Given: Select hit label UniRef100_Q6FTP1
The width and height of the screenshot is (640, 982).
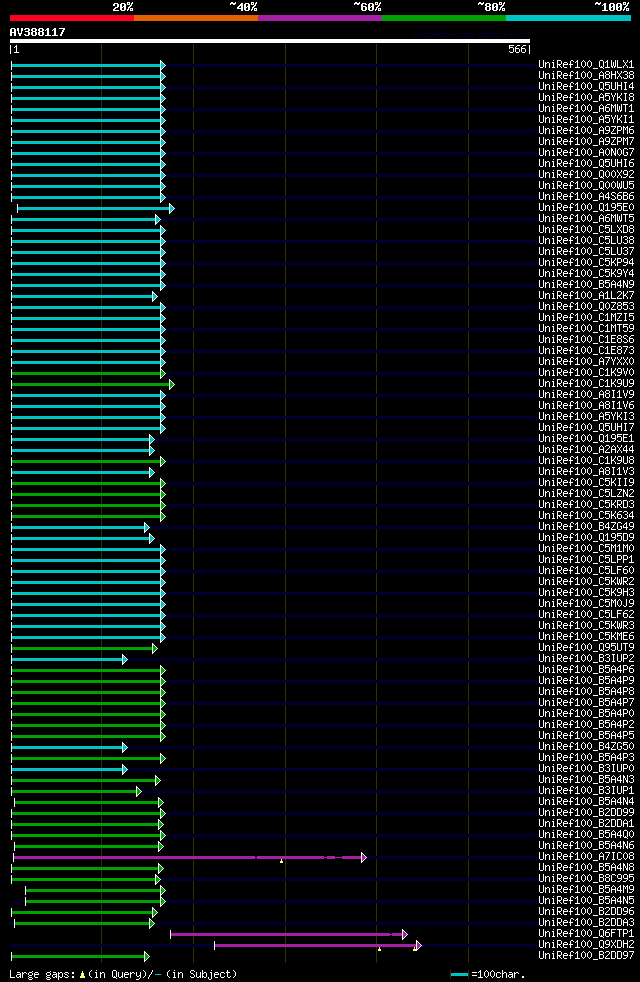Looking at the screenshot, I should pyautogui.click(x=586, y=933).
